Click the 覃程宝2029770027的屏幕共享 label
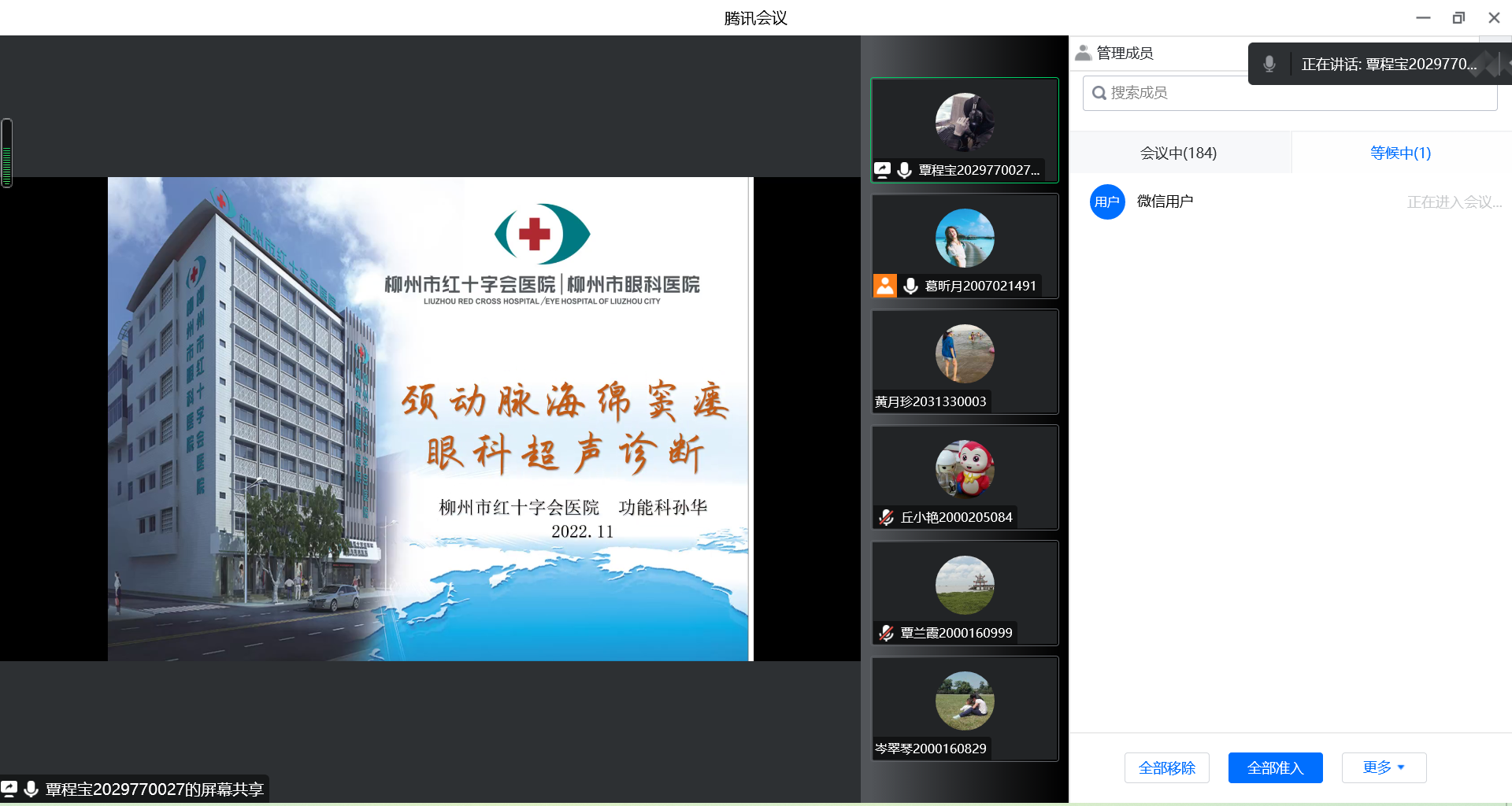Viewport: 1512px width, 806px height. pyautogui.click(x=154, y=789)
